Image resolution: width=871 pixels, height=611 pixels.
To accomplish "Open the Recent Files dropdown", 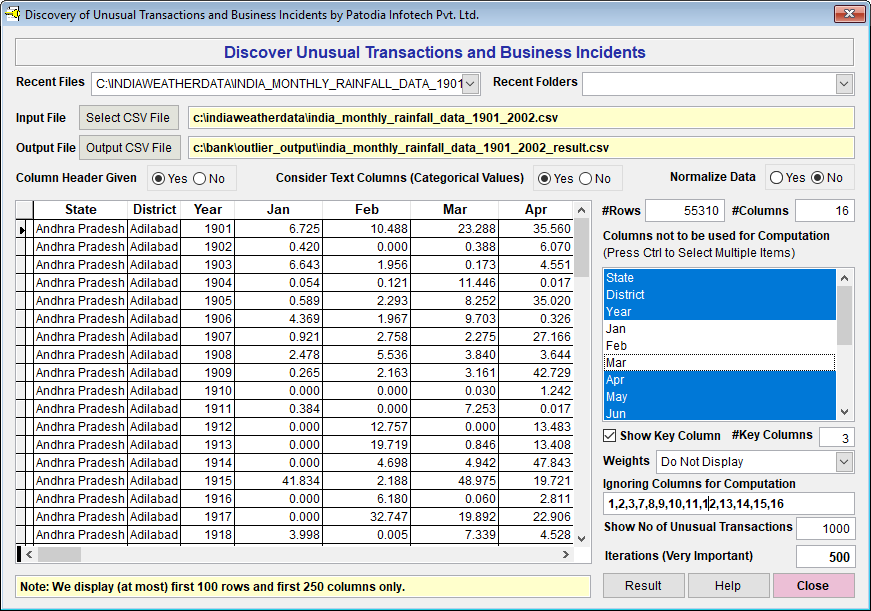I will click(471, 84).
